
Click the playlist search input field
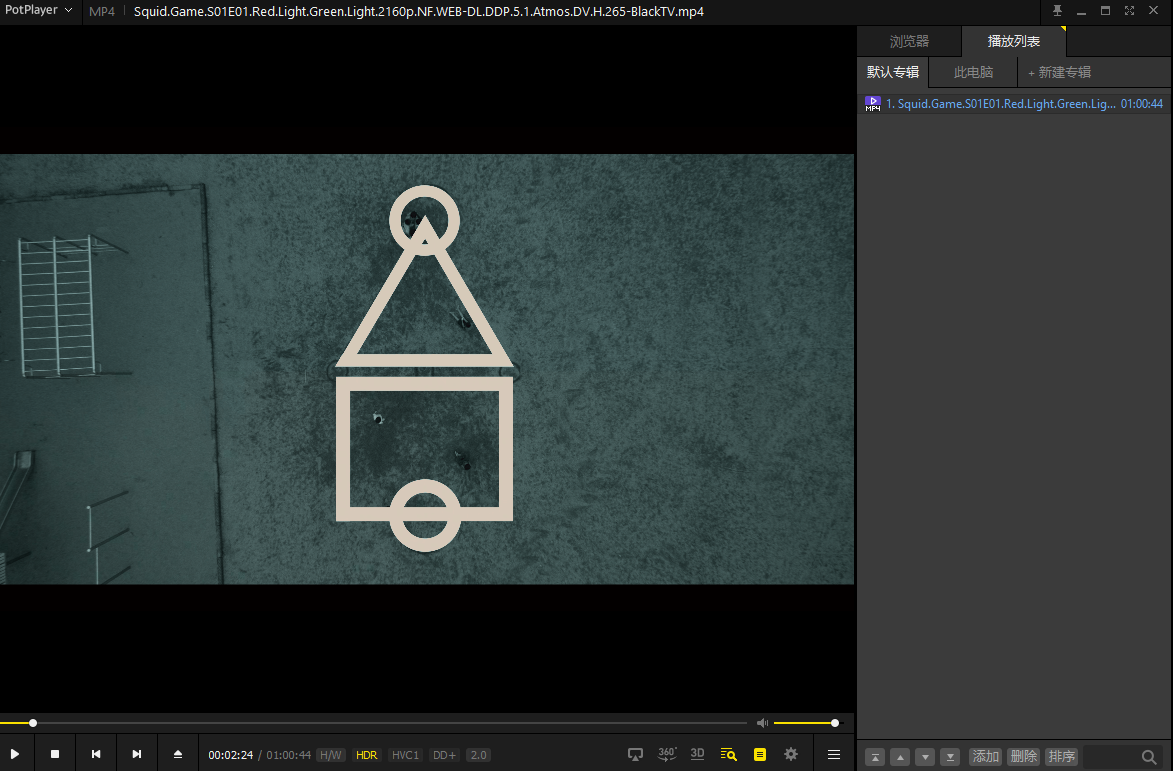coord(1112,757)
